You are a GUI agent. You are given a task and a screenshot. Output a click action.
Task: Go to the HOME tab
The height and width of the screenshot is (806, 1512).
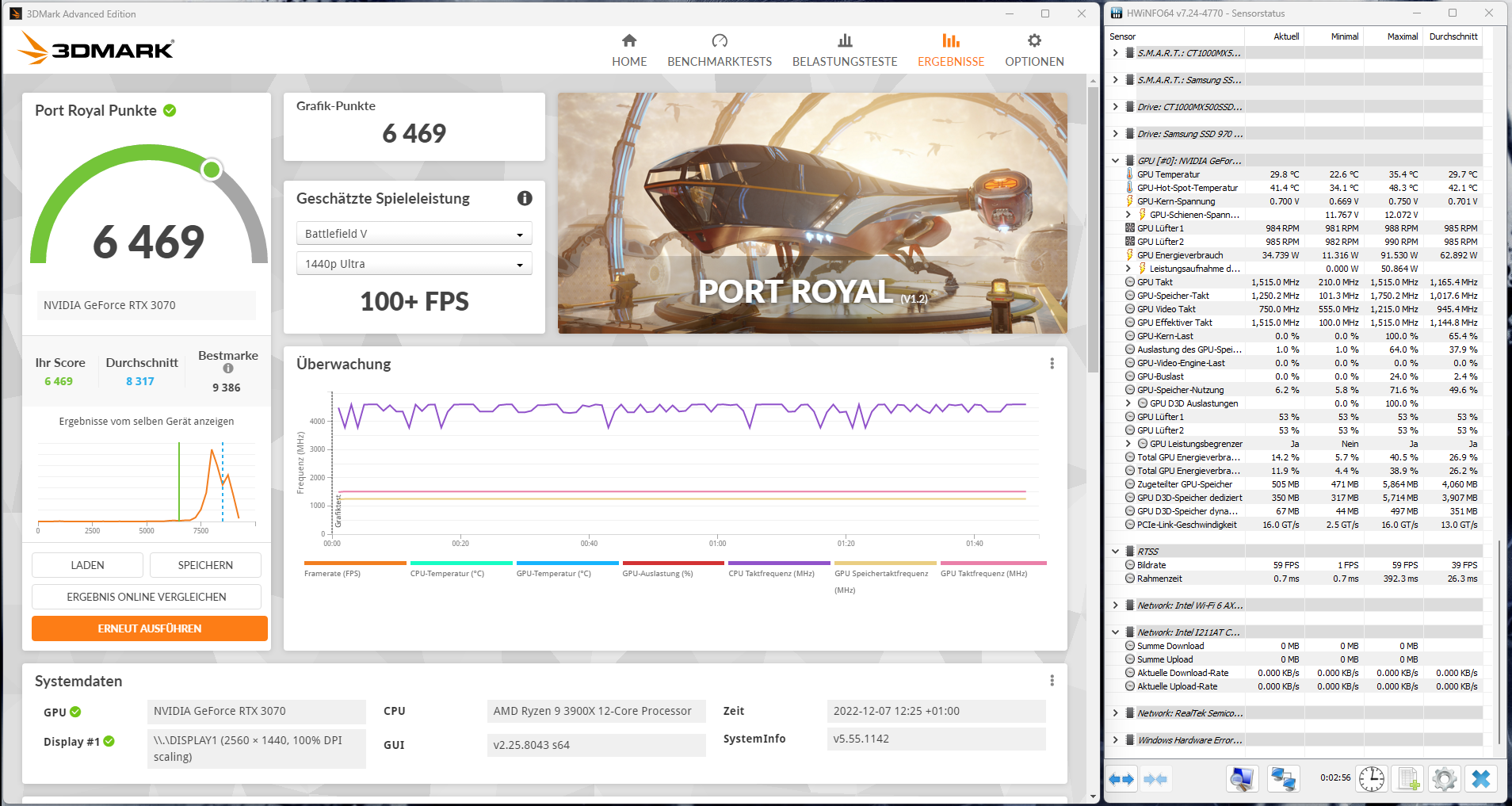(x=629, y=51)
